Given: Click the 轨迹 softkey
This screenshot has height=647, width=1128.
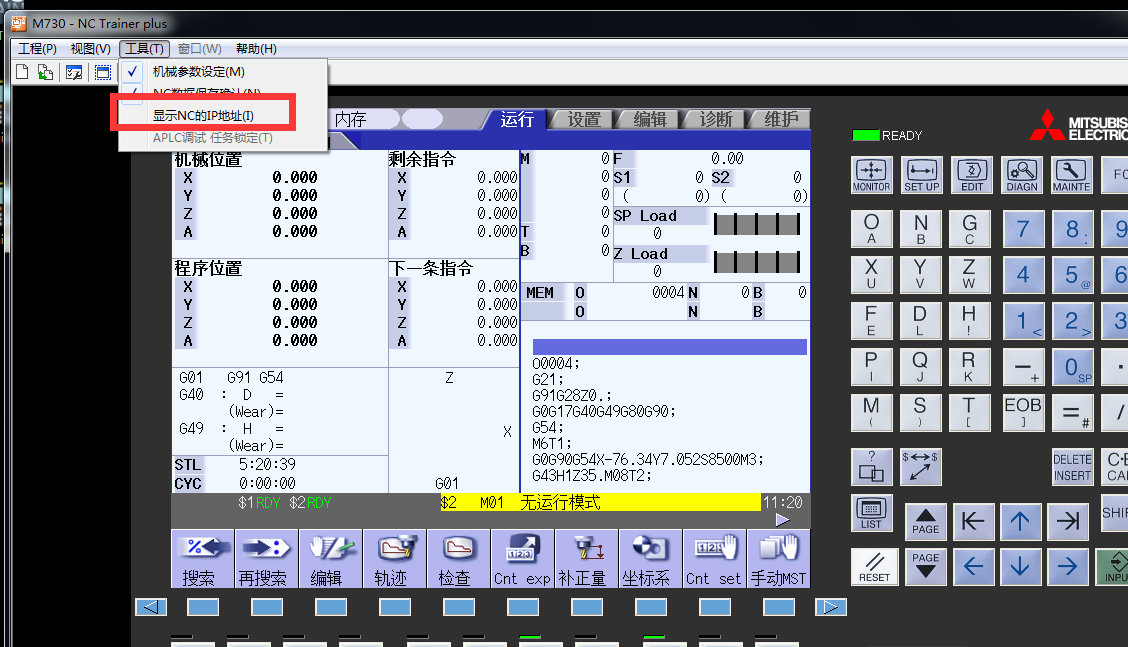Looking at the screenshot, I should tap(394, 558).
